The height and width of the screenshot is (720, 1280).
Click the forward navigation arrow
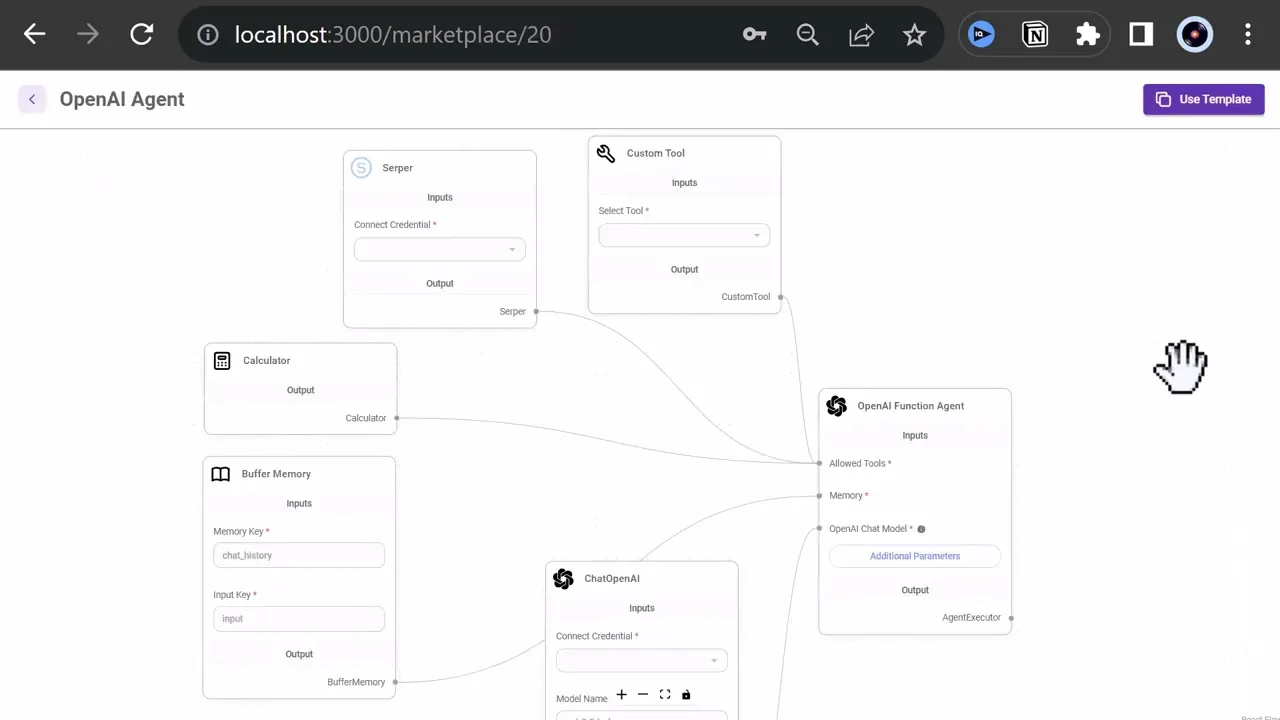tap(88, 35)
